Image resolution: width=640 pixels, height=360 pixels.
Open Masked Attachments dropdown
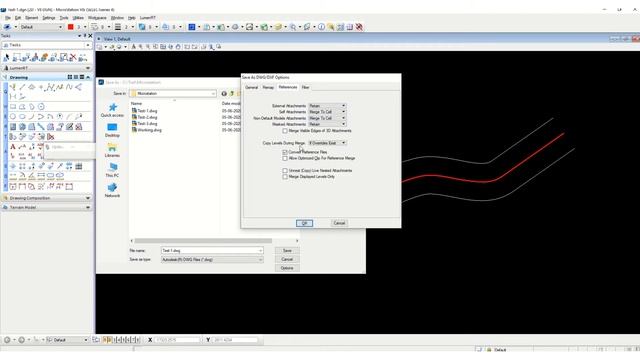327,124
